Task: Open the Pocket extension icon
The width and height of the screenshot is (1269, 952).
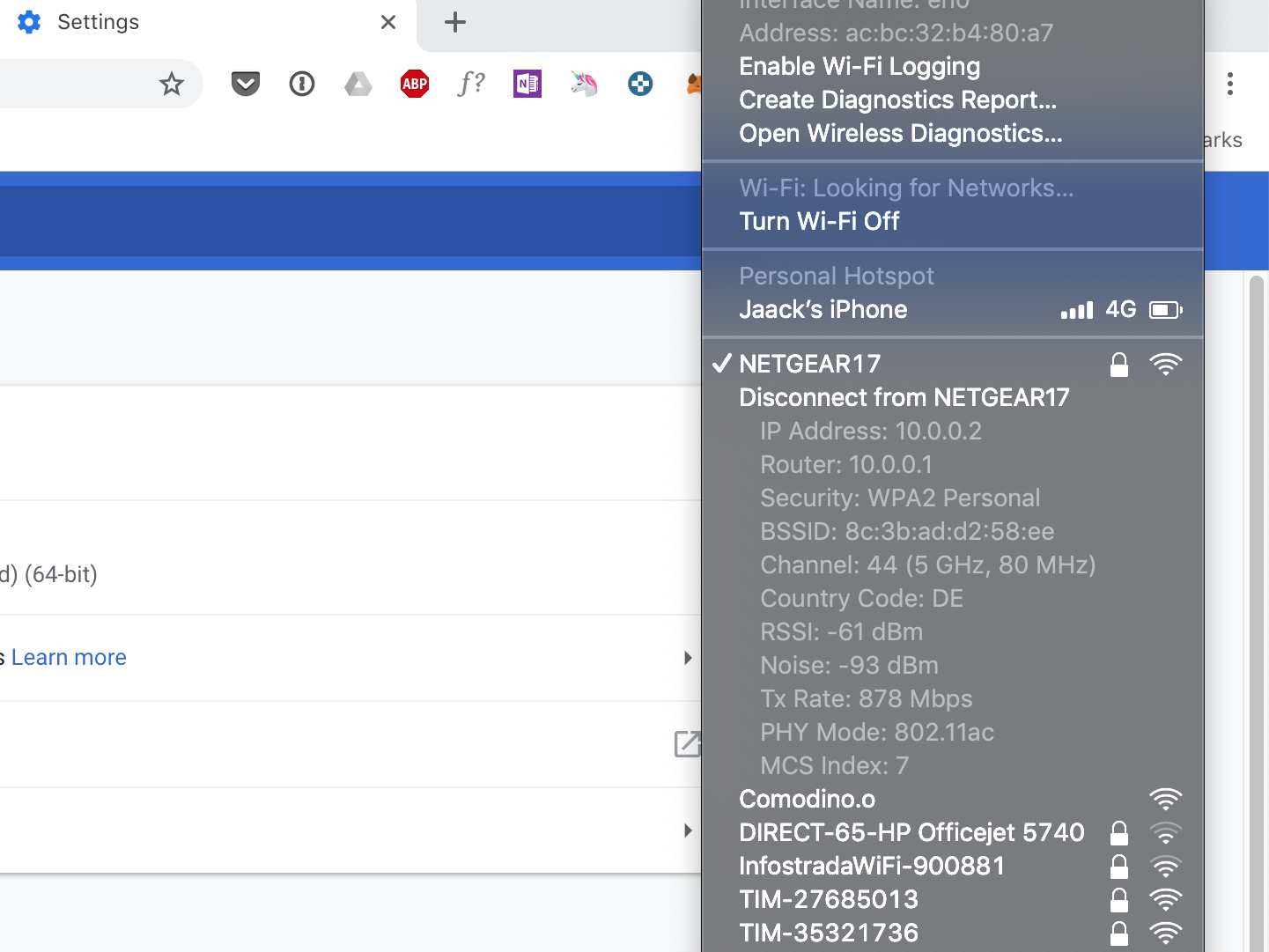Action: 246,85
